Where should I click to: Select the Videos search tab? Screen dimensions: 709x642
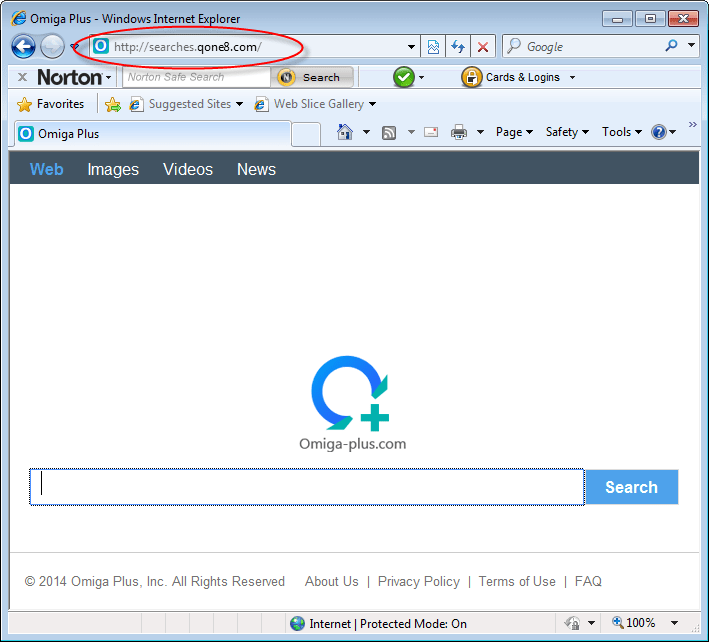point(188,170)
